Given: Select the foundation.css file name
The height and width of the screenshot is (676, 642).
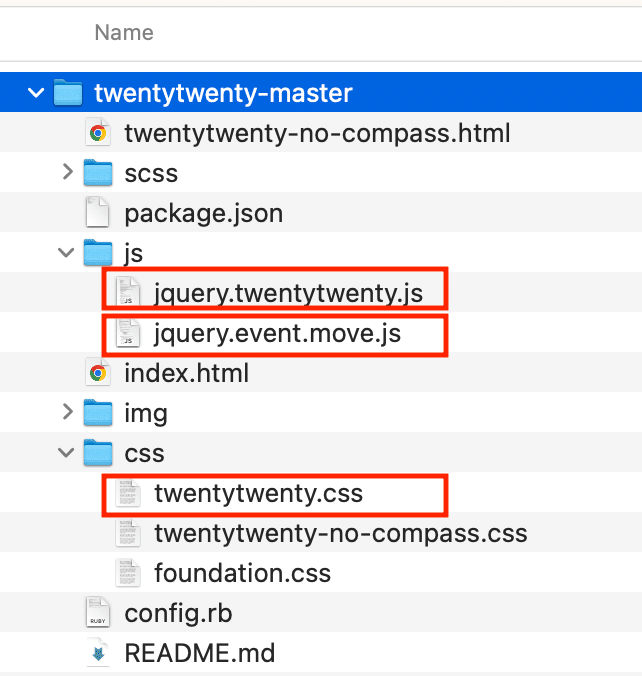Looking at the screenshot, I should click(x=242, y=573).
